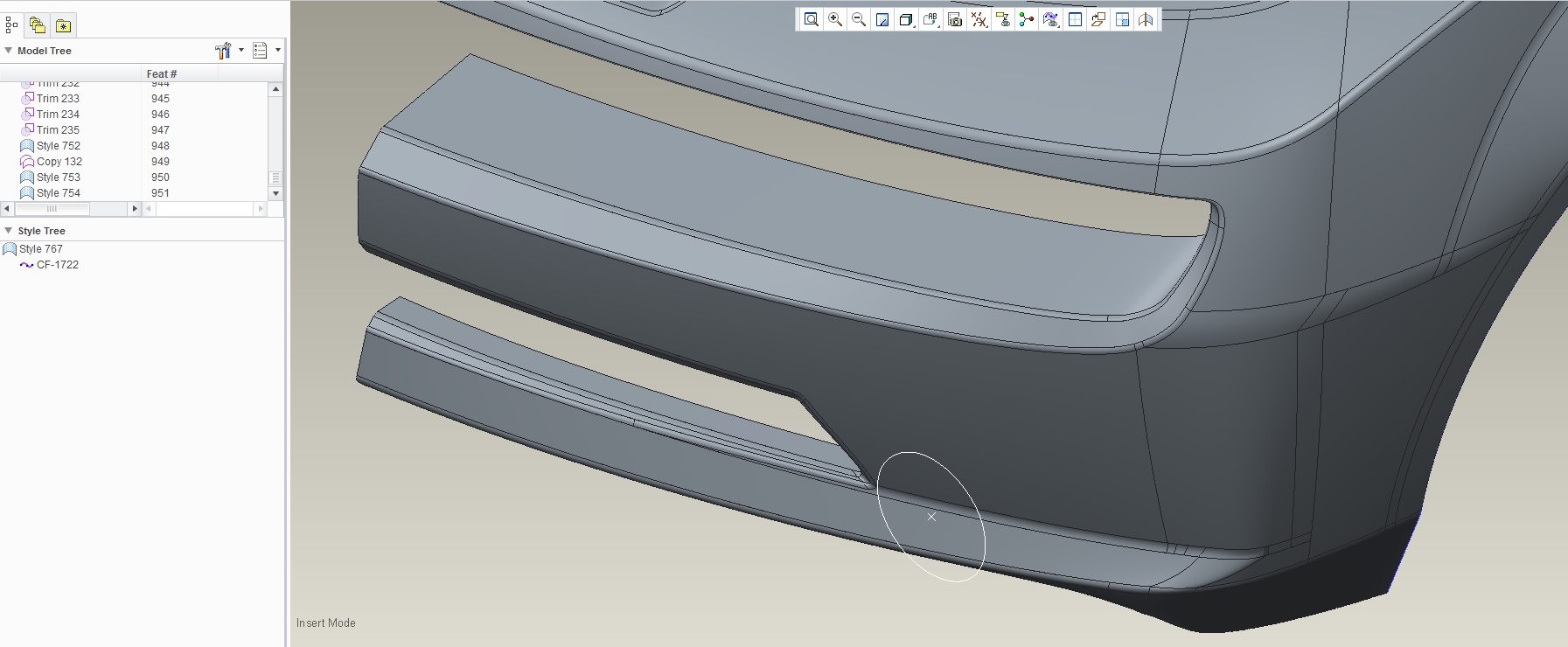
Task: Select Style 752 in Model Tree
Action: (59, 146)
